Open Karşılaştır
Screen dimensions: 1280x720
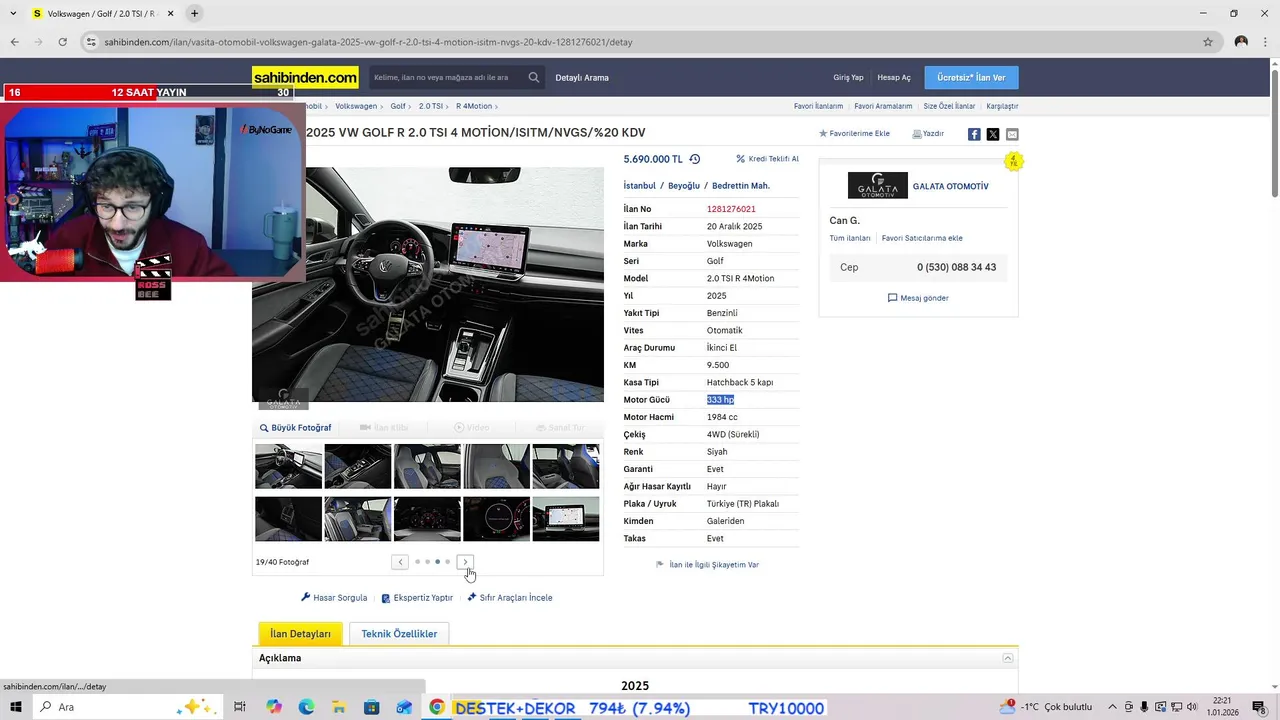tap(1002, 106)
